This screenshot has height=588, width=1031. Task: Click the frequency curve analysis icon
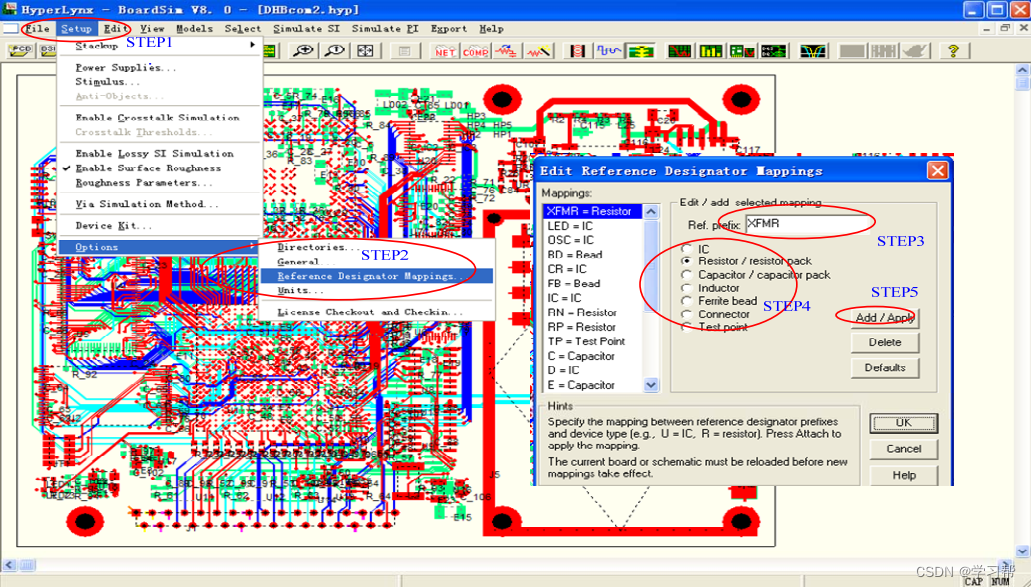(x=813, y=51)
